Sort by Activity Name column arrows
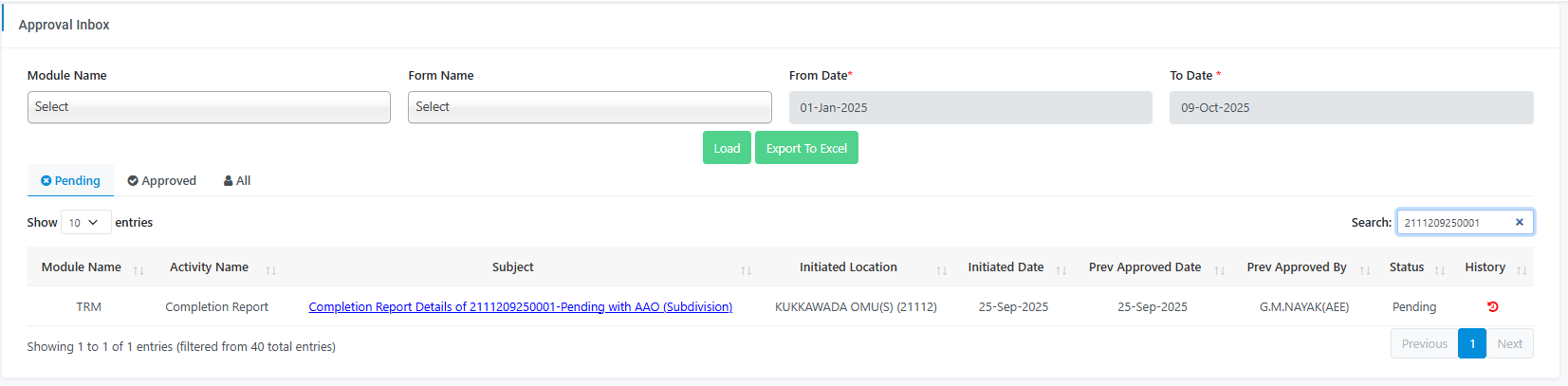1568x386 pixels. click(x=270, y=270)
